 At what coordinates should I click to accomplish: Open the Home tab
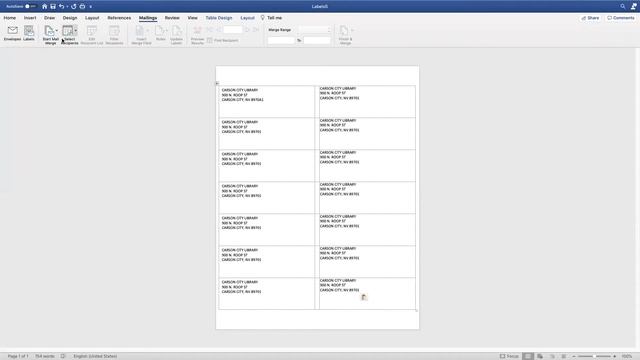point(10,18)
